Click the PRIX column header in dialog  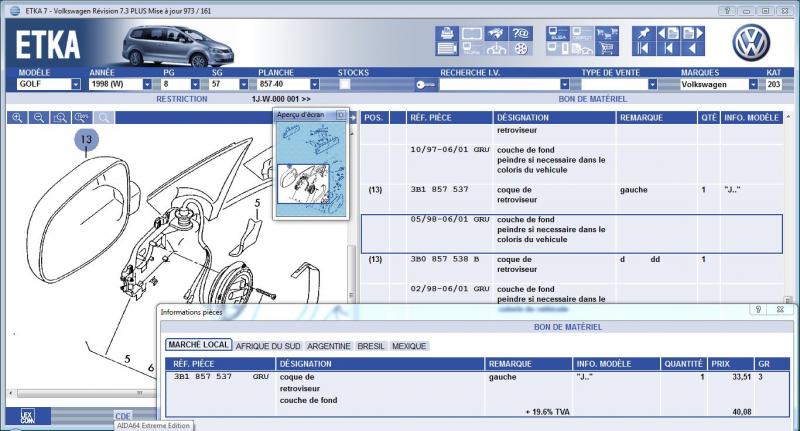730,364
